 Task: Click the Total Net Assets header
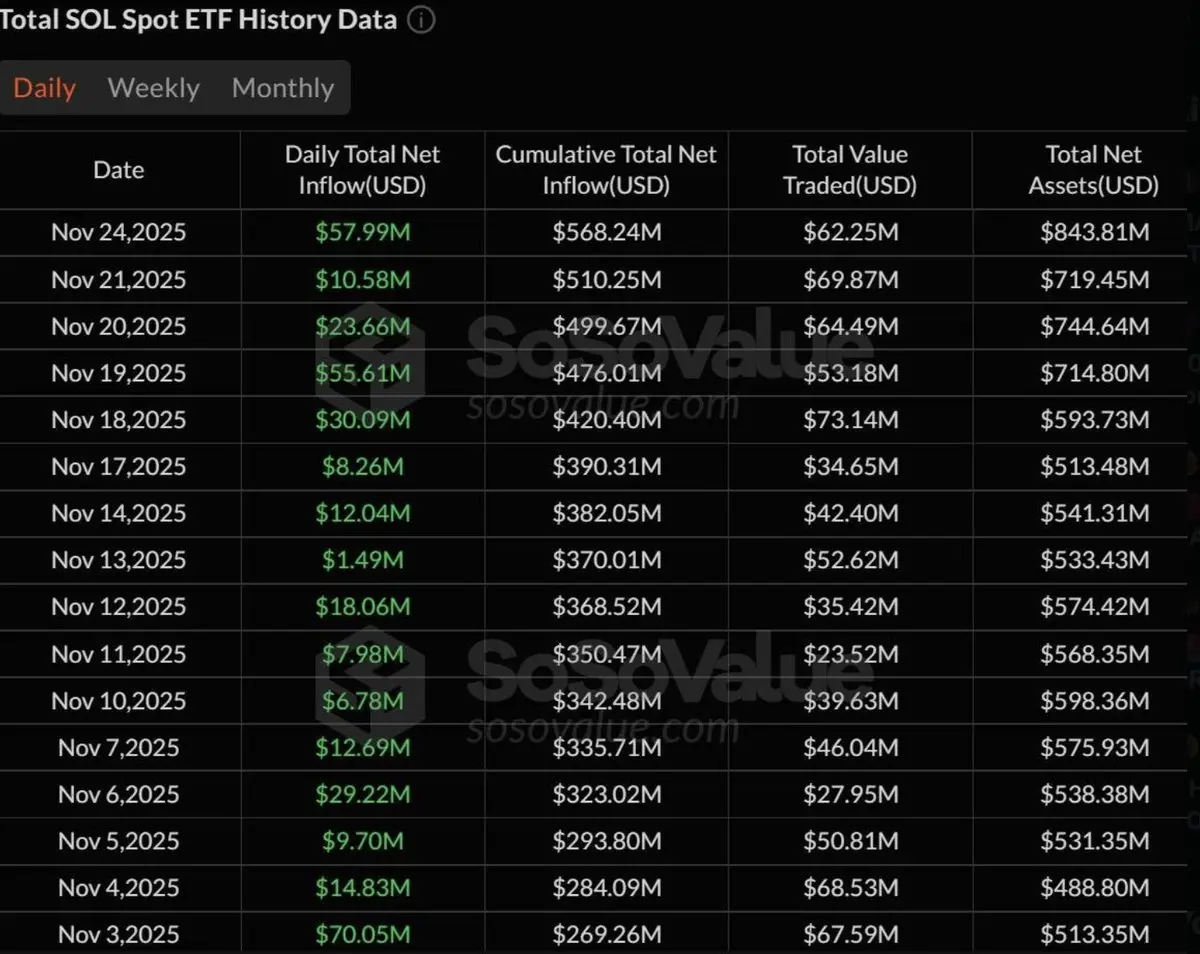1094,170
